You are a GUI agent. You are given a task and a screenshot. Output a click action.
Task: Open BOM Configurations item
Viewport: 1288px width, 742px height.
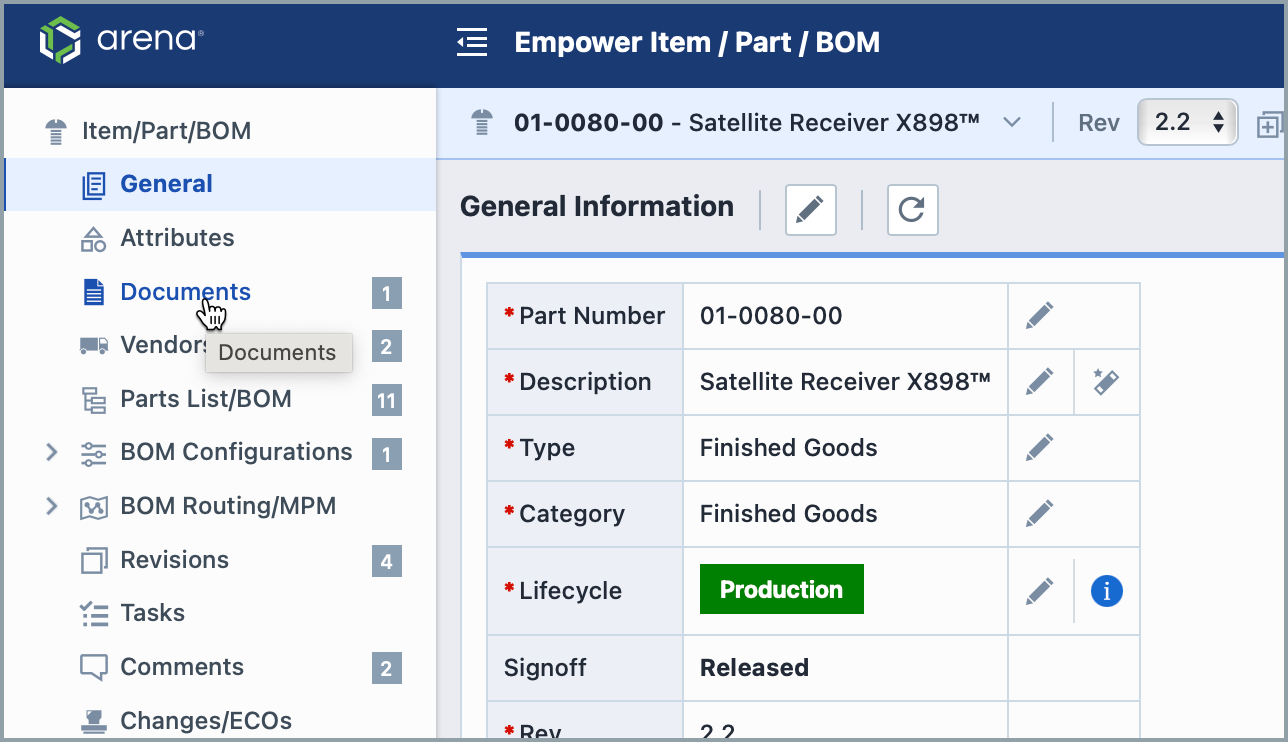point(236,452)
